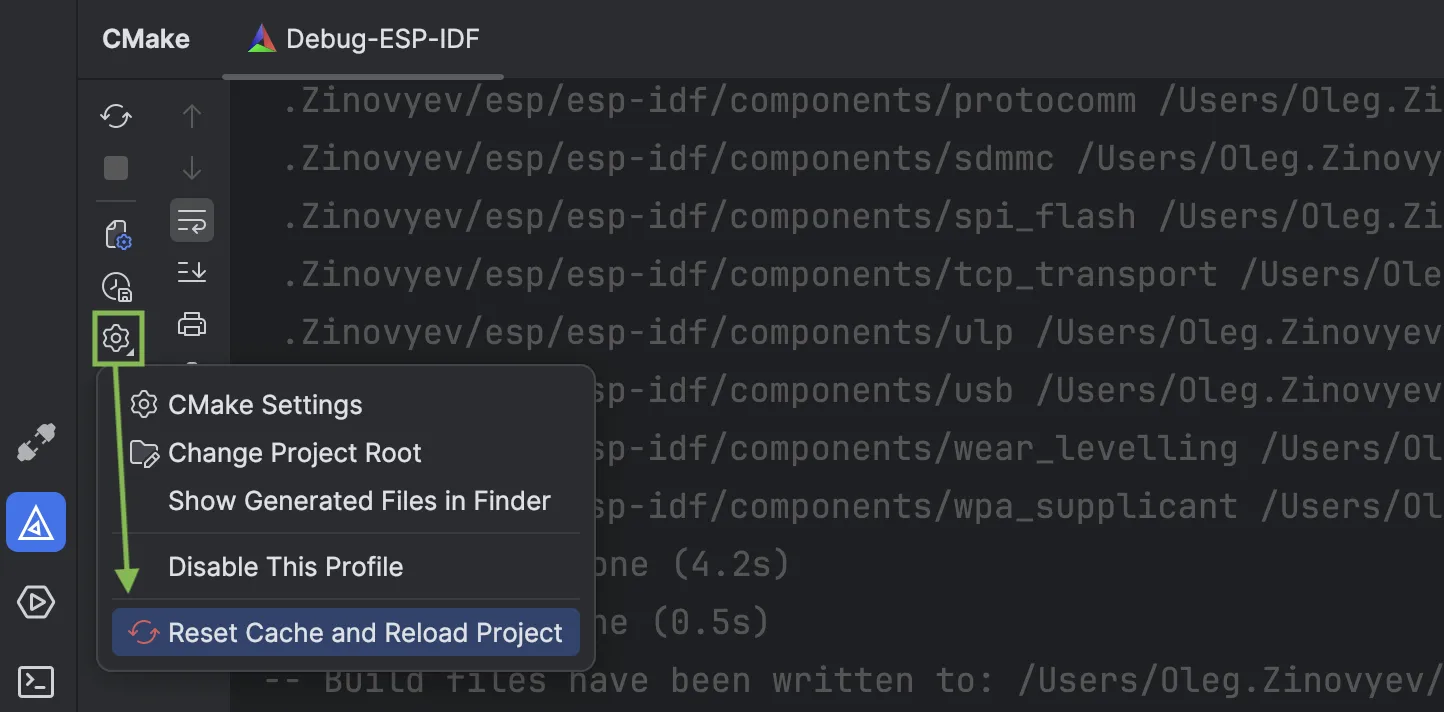The height and width of the screenshot is (712, 1444).
Task: Toggle Scroll to End of output
Action: [192, 271]
